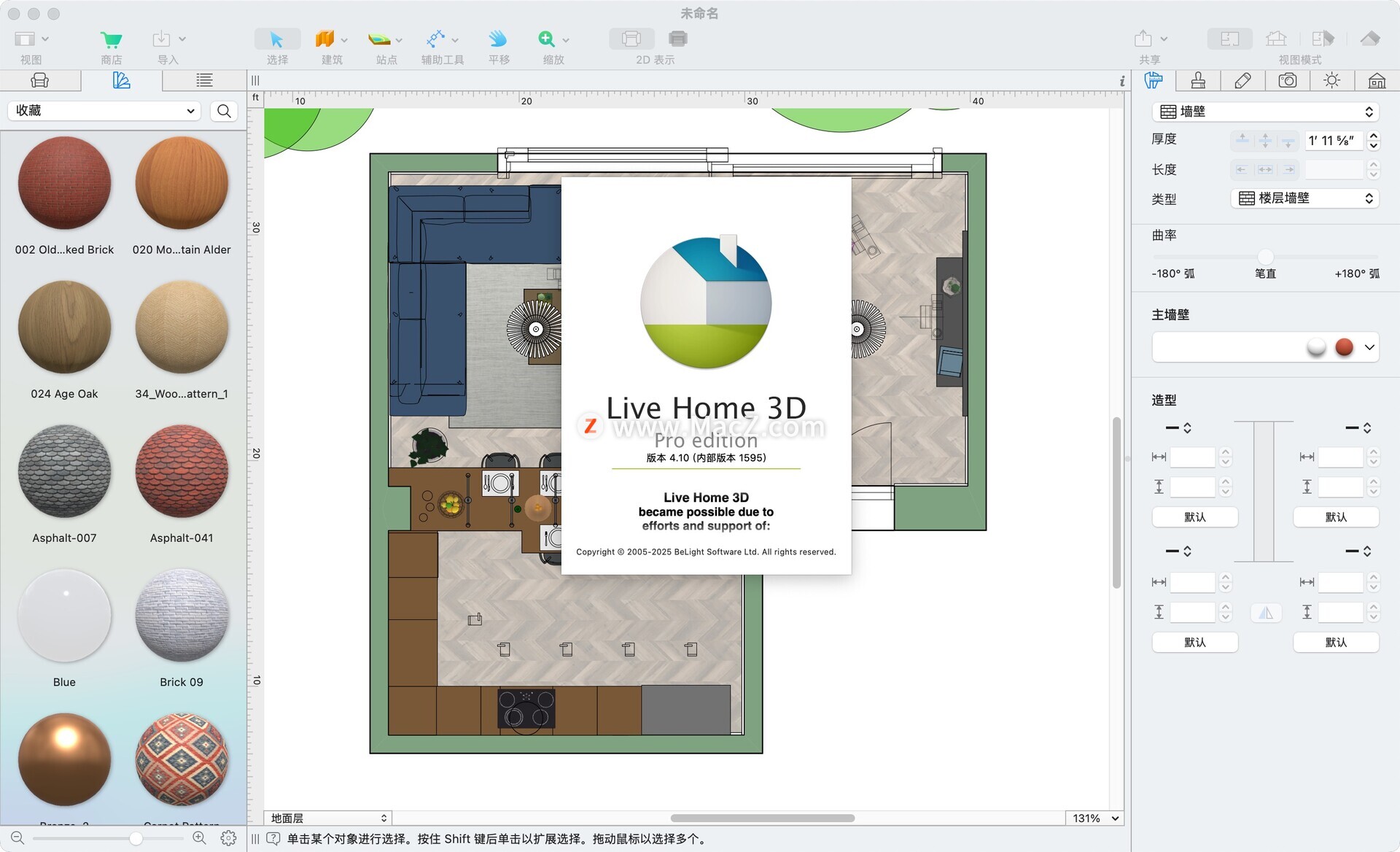1400x852 pixels.
Task: Select the 缩放 zoom magnifier tool
Action: point(546,39)
